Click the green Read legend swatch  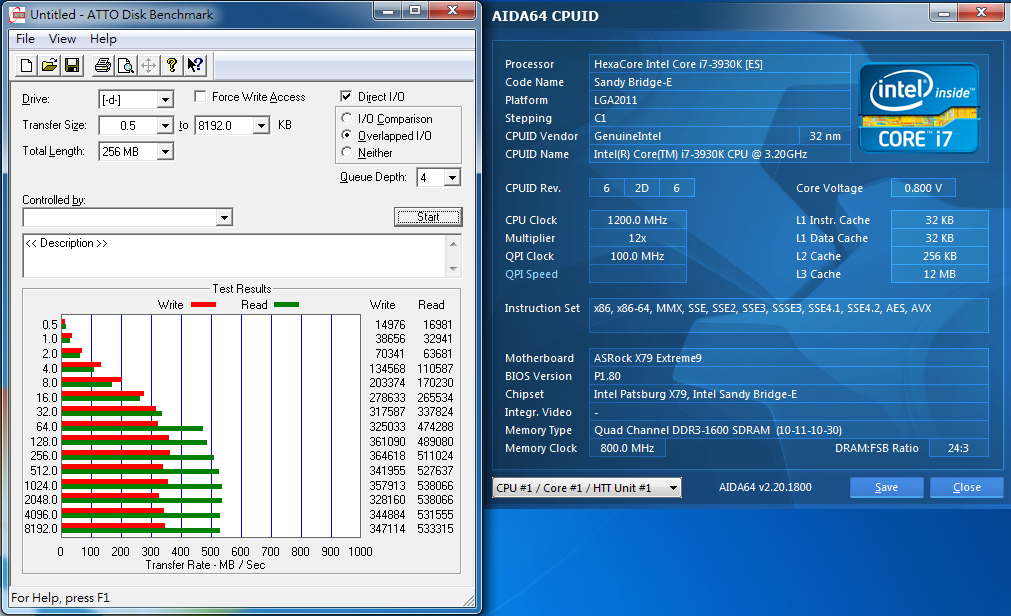click(286, 304)
